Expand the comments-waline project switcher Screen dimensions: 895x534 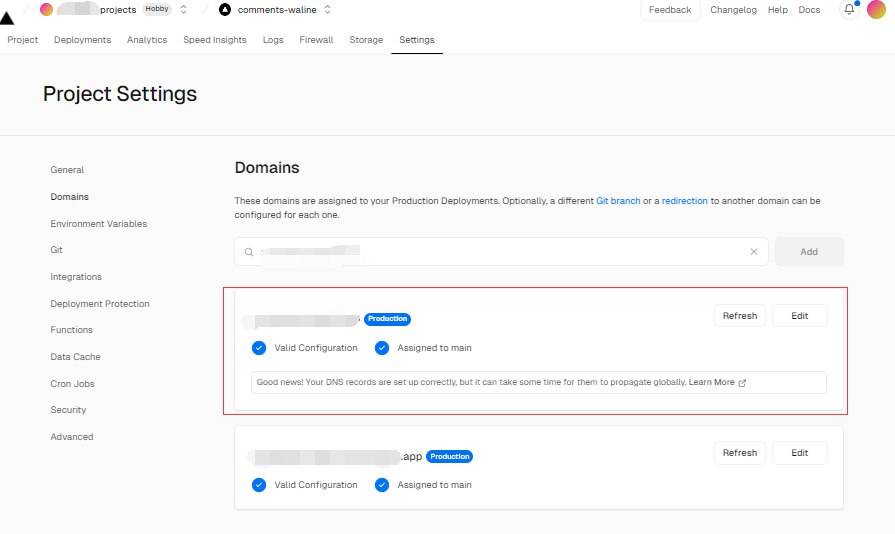tap(328, 10)
